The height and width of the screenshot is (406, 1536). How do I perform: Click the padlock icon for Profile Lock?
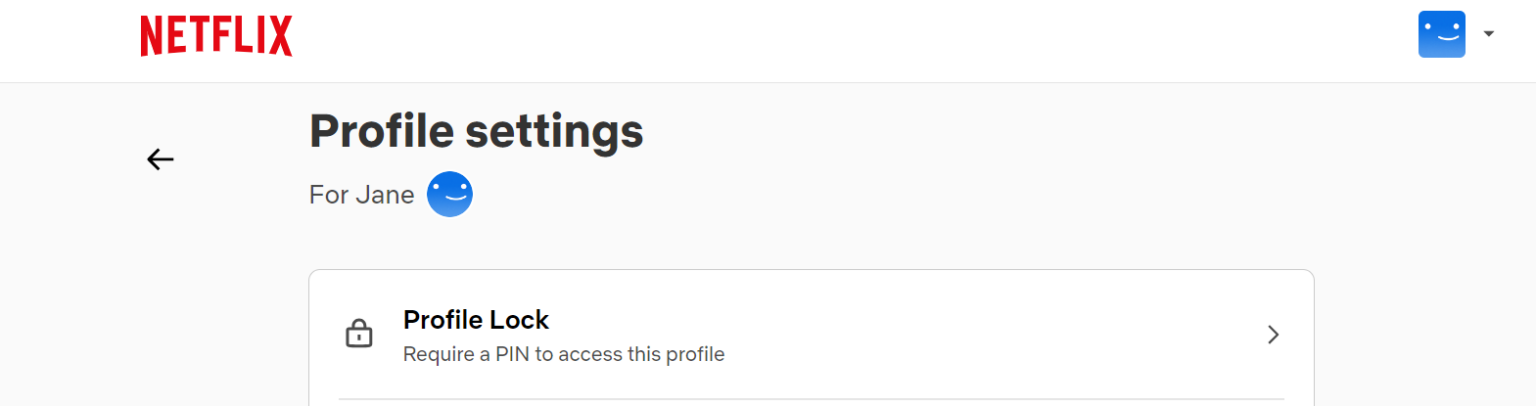tap(358, 334)
